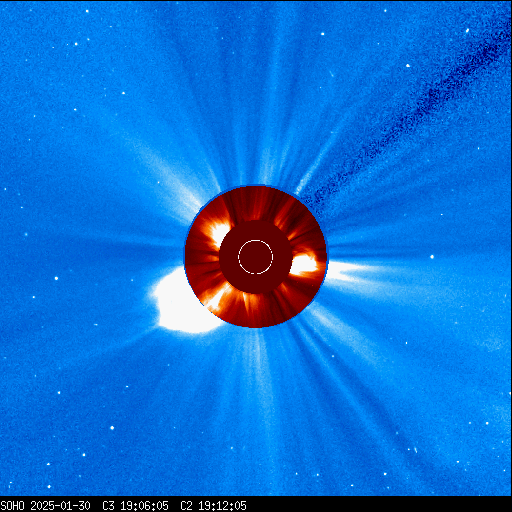Click the SOHO label text
Viewport: 512px width, 512px height.
click(x=12, y=506)
